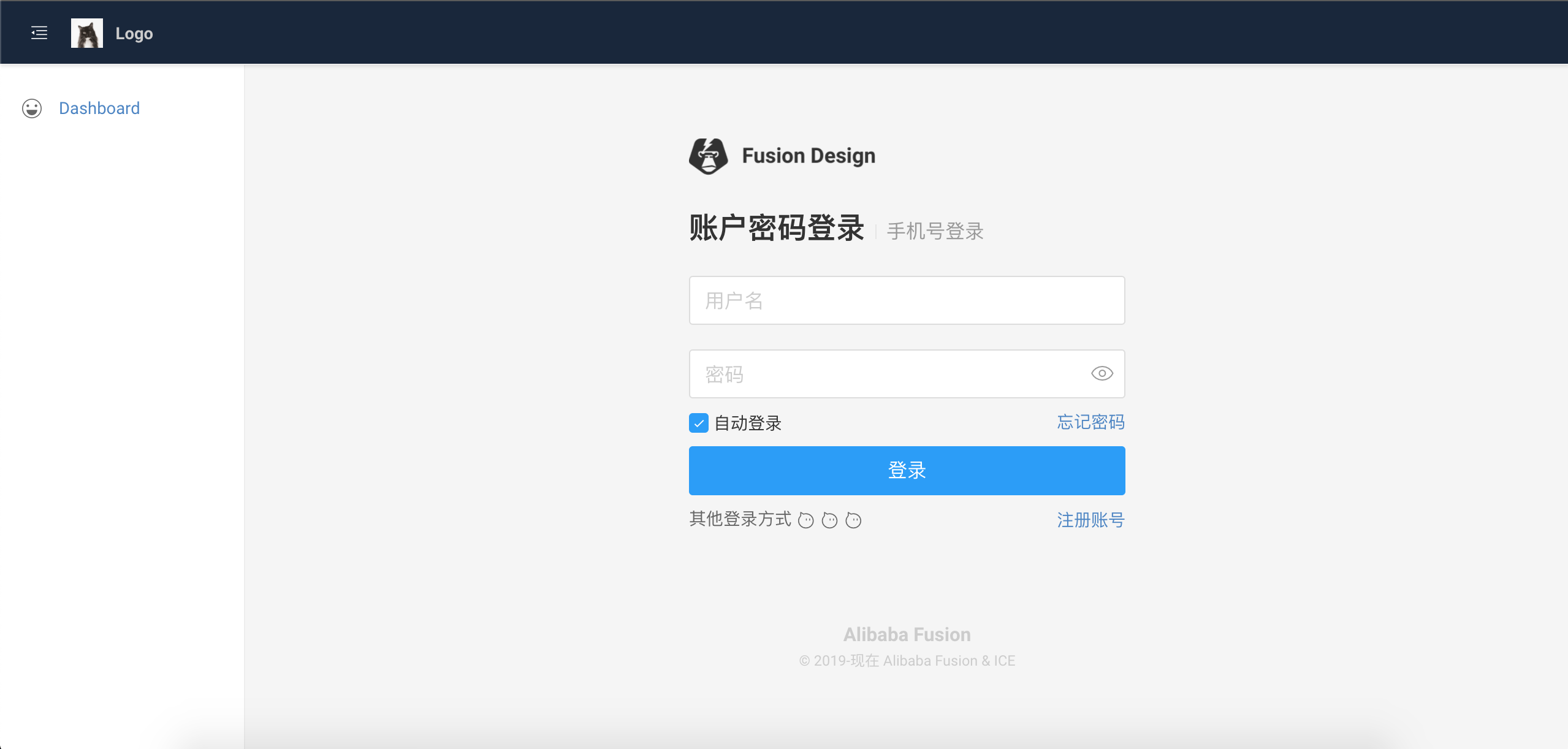Click the Fusion Design gorilla logo
Image resolution: width=1568 pixels, height=749 pixels.
[708, 156]
